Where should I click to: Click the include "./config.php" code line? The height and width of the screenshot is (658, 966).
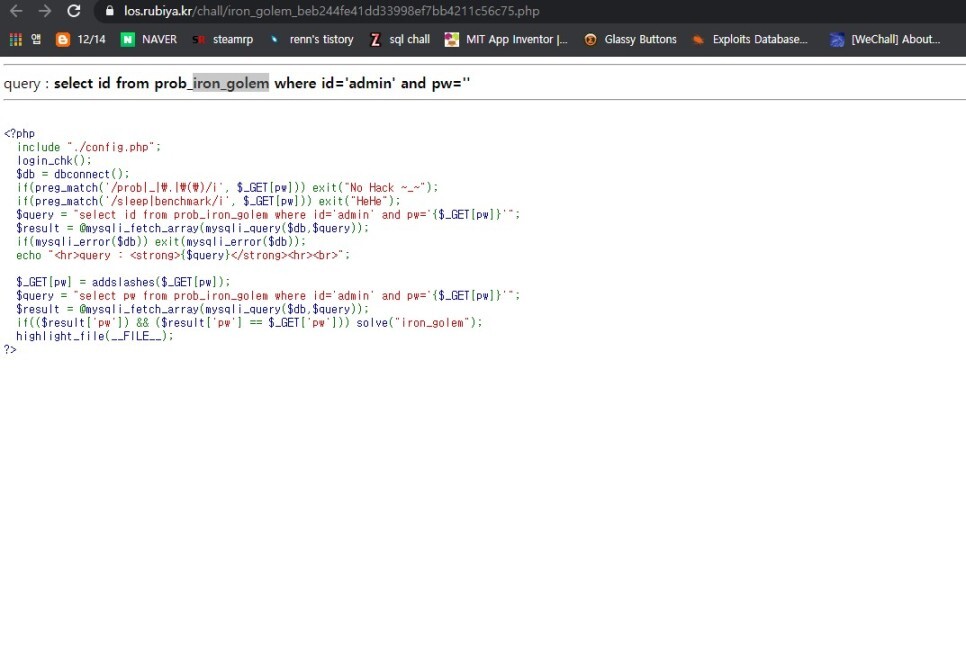pos(89,147)
